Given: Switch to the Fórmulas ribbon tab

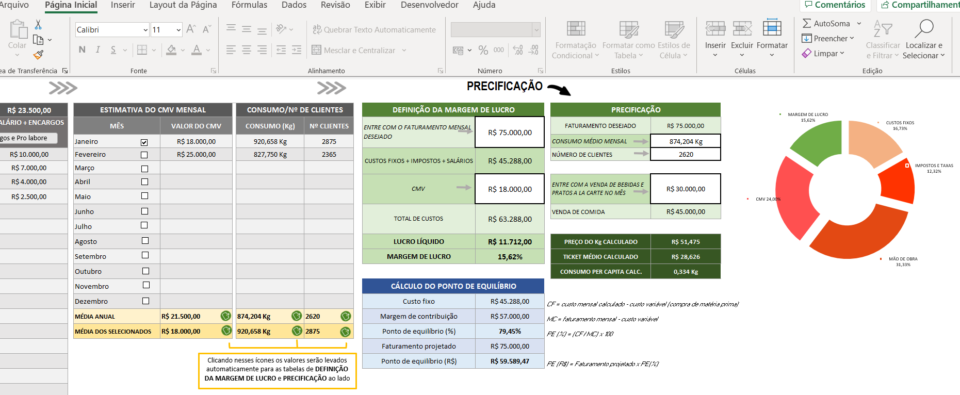Looking at the screenshot, I should point(249,5).
